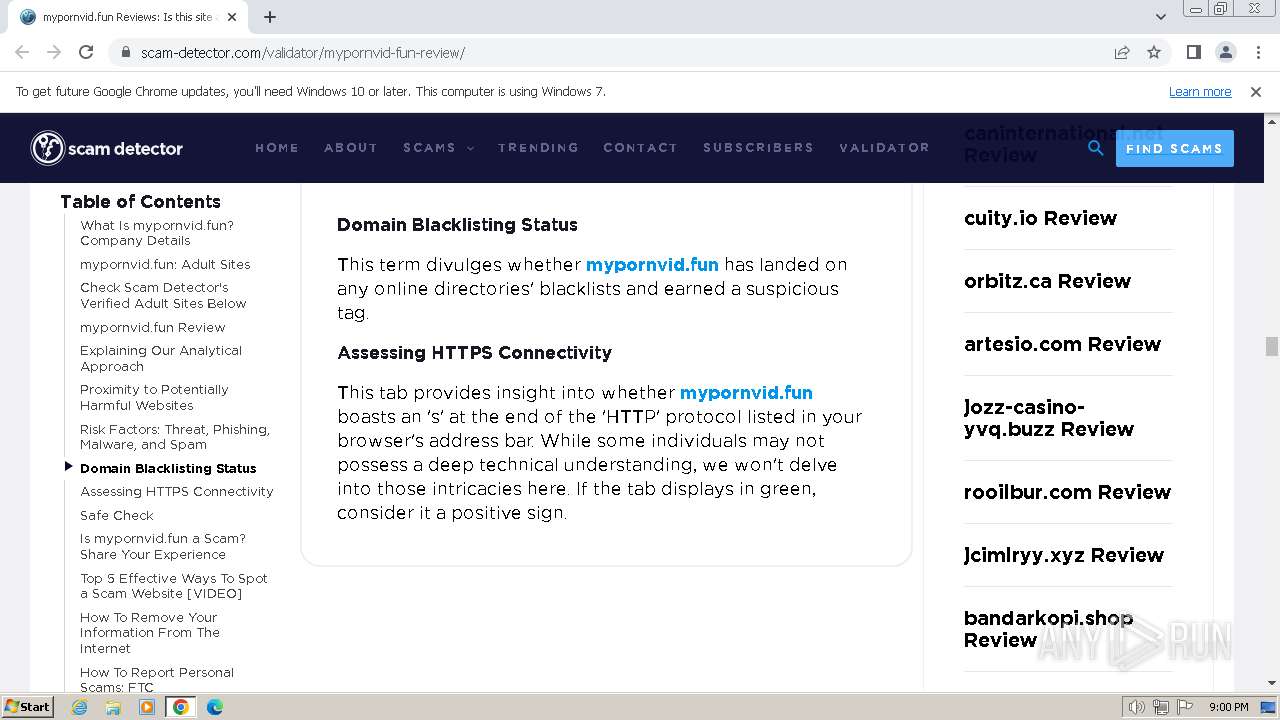Open the Chrome profile avatar icon

pyautogui.click(x=1225, y=52)
